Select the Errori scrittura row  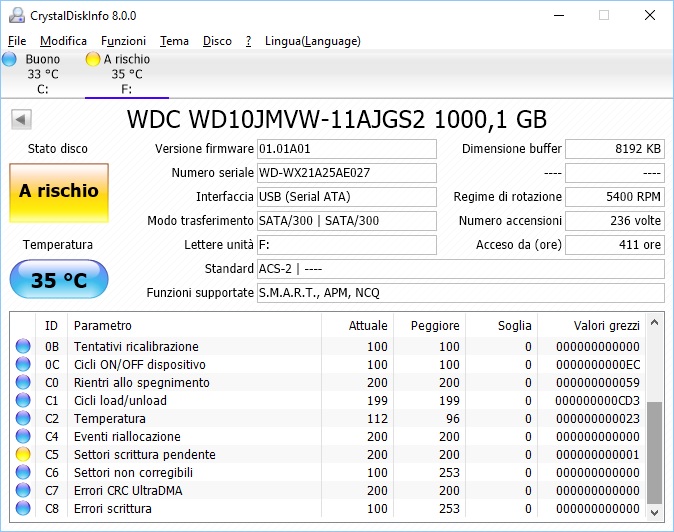328,508
